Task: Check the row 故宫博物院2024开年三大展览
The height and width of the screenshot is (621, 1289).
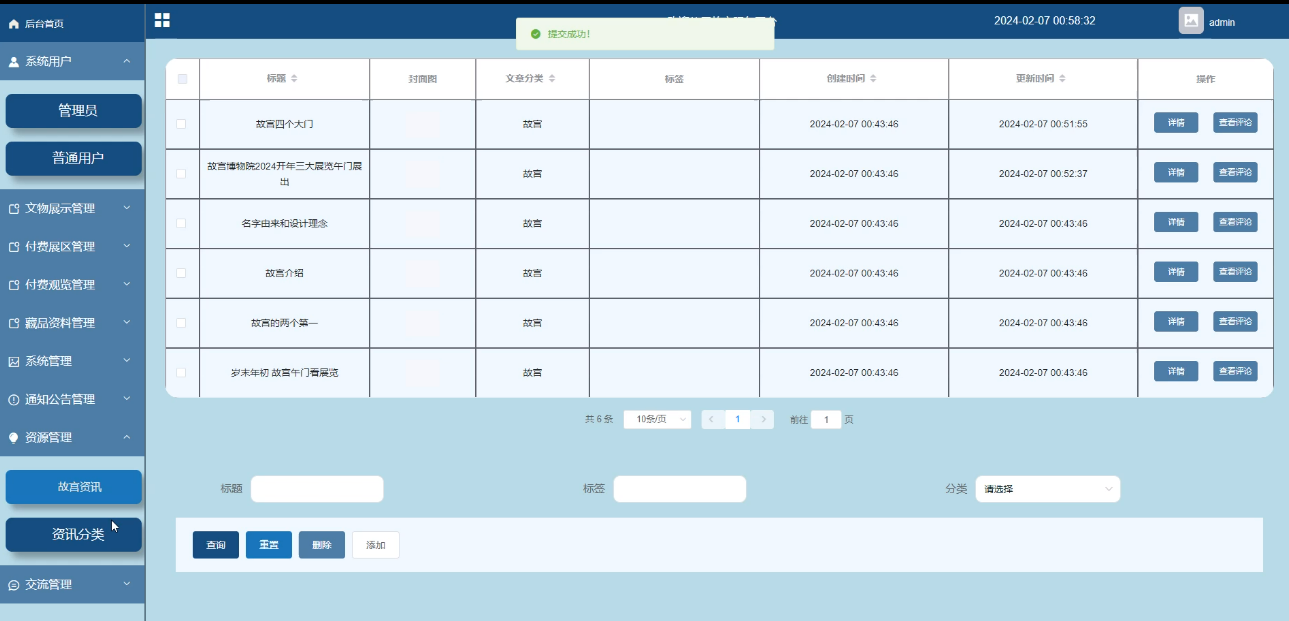Action: pos(181,174)
